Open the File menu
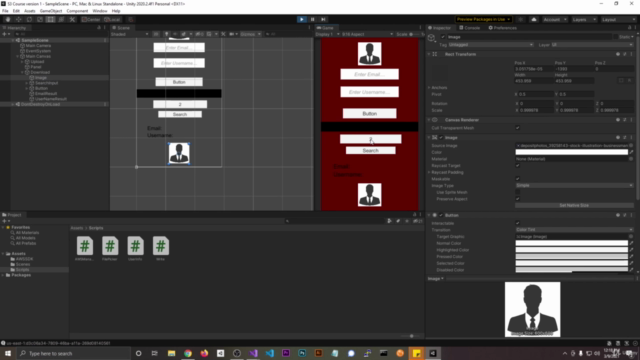Image resolution: width=640 pixels, height=360 pixels. 5,11
